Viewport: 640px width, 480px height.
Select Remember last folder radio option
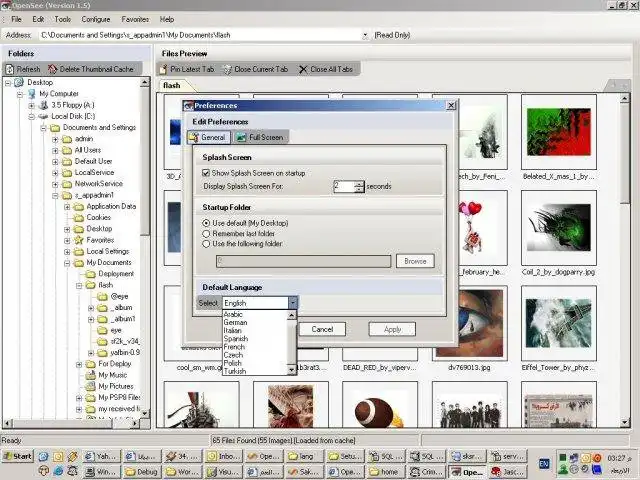click(207, 233)
